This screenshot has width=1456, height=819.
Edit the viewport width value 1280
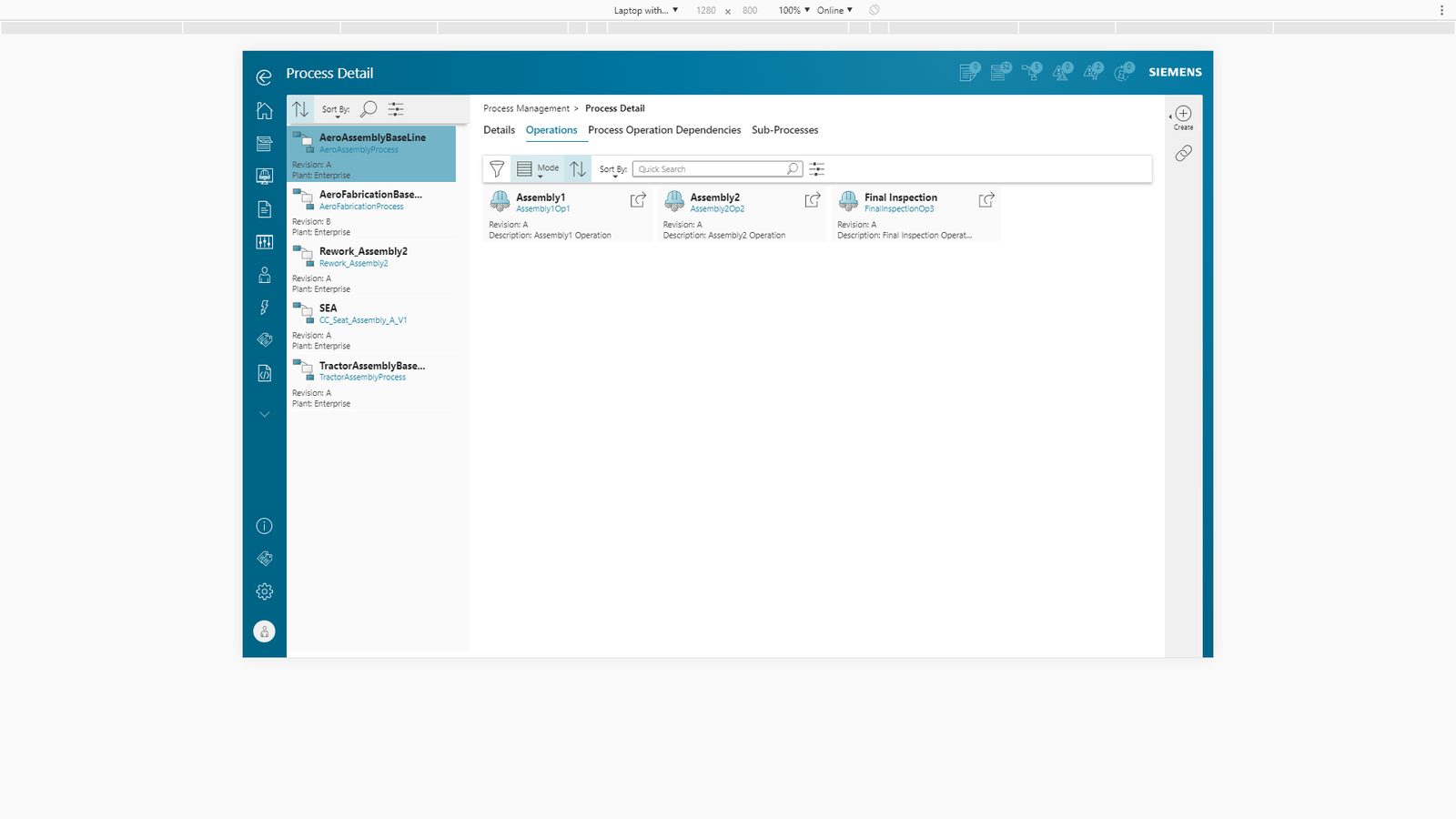point(706,10)
